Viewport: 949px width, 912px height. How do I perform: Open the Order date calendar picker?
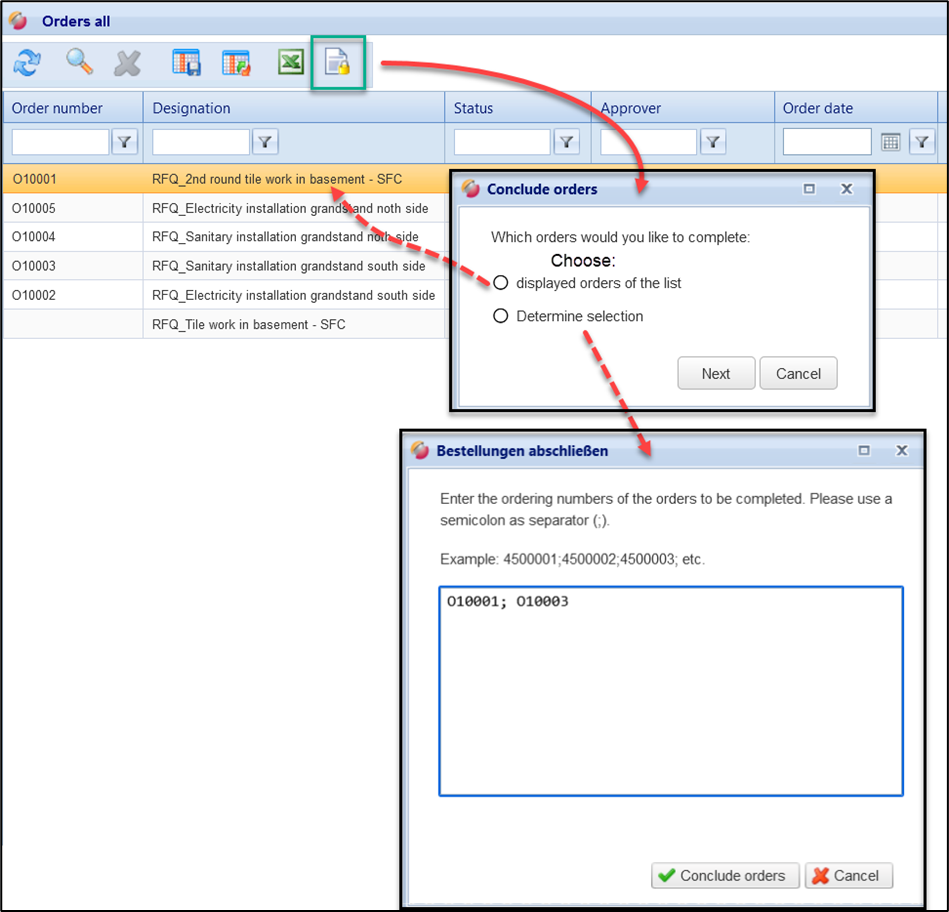[890, 142]
